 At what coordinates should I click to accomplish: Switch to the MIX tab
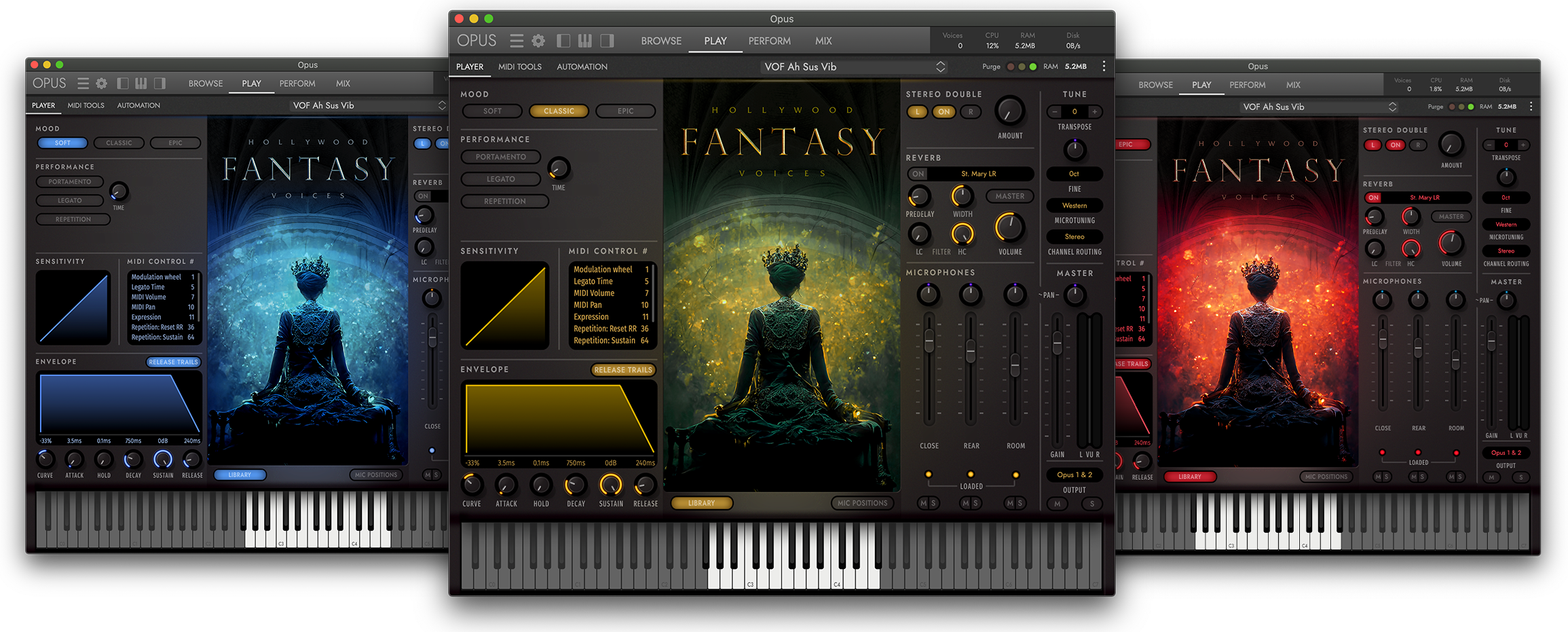tap(823, 41)
